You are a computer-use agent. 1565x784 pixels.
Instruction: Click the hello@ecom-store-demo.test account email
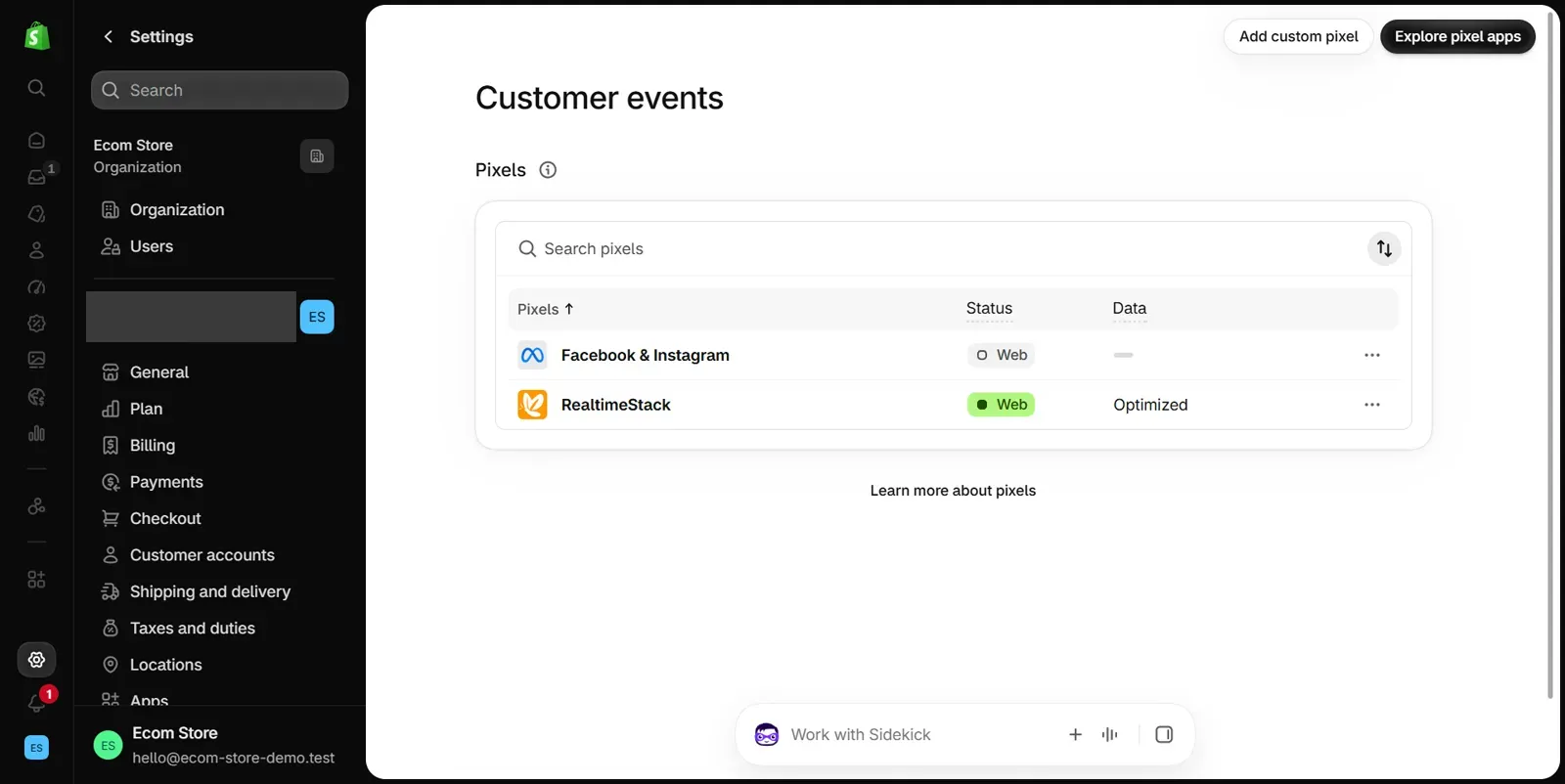tap(234, 758)
